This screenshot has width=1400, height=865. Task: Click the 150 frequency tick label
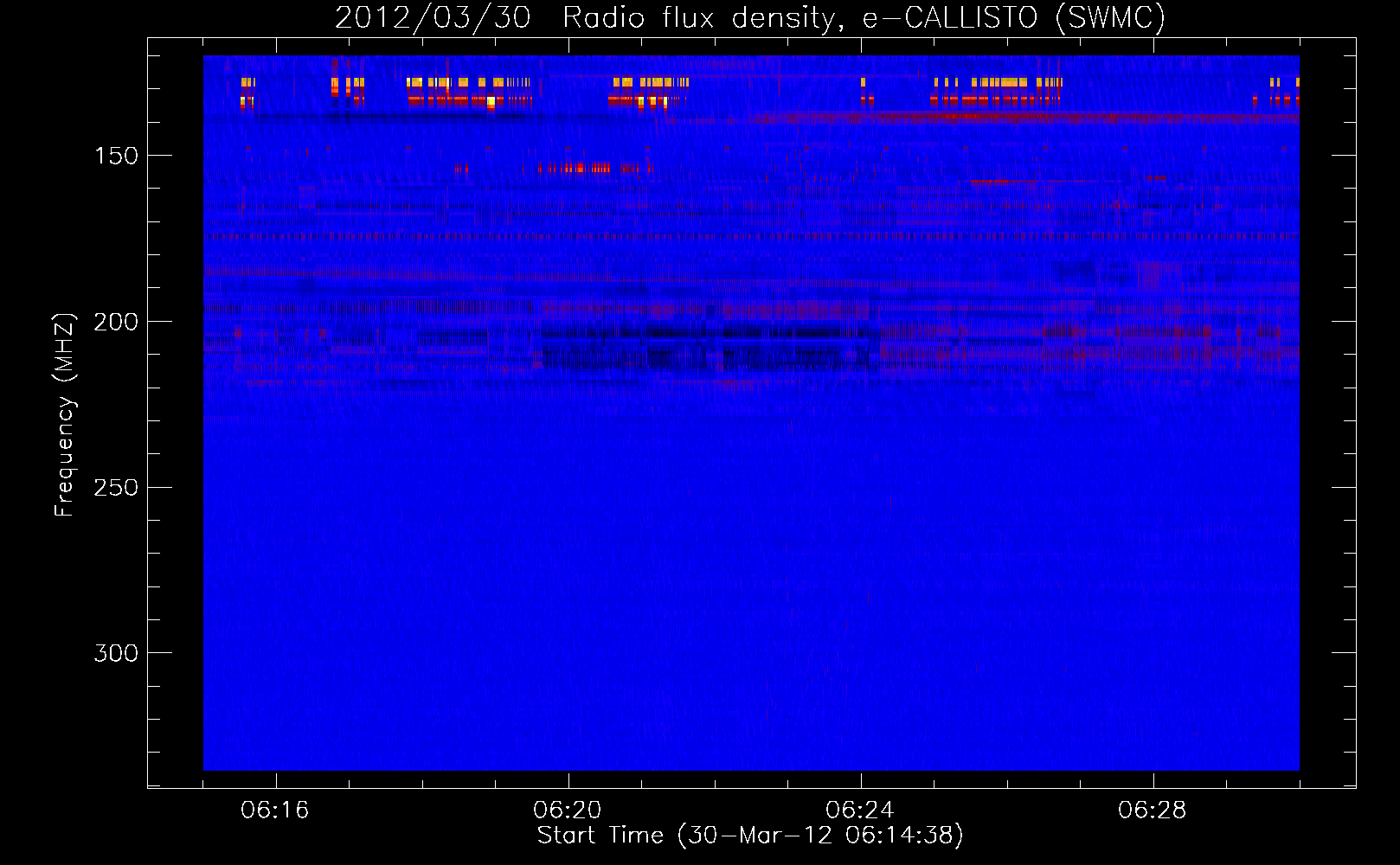click(x=116, y=156)
